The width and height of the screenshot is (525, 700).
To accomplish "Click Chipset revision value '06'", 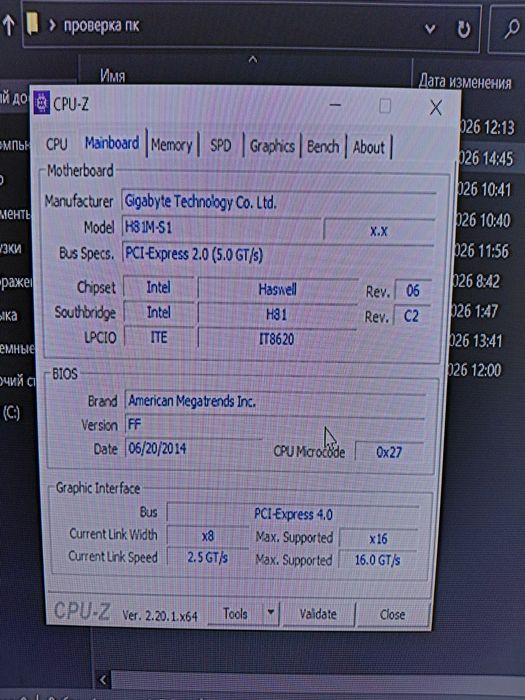I will (412, 291).
